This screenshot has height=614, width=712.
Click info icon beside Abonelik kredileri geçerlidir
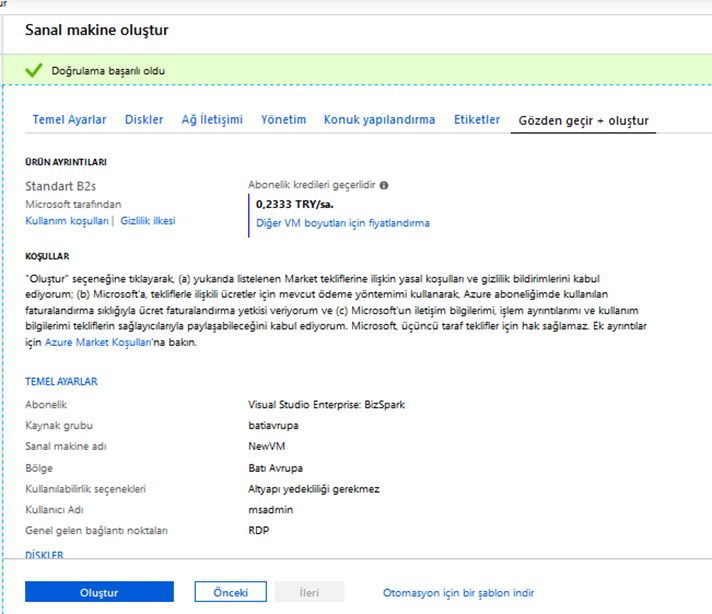pos(384,185)
